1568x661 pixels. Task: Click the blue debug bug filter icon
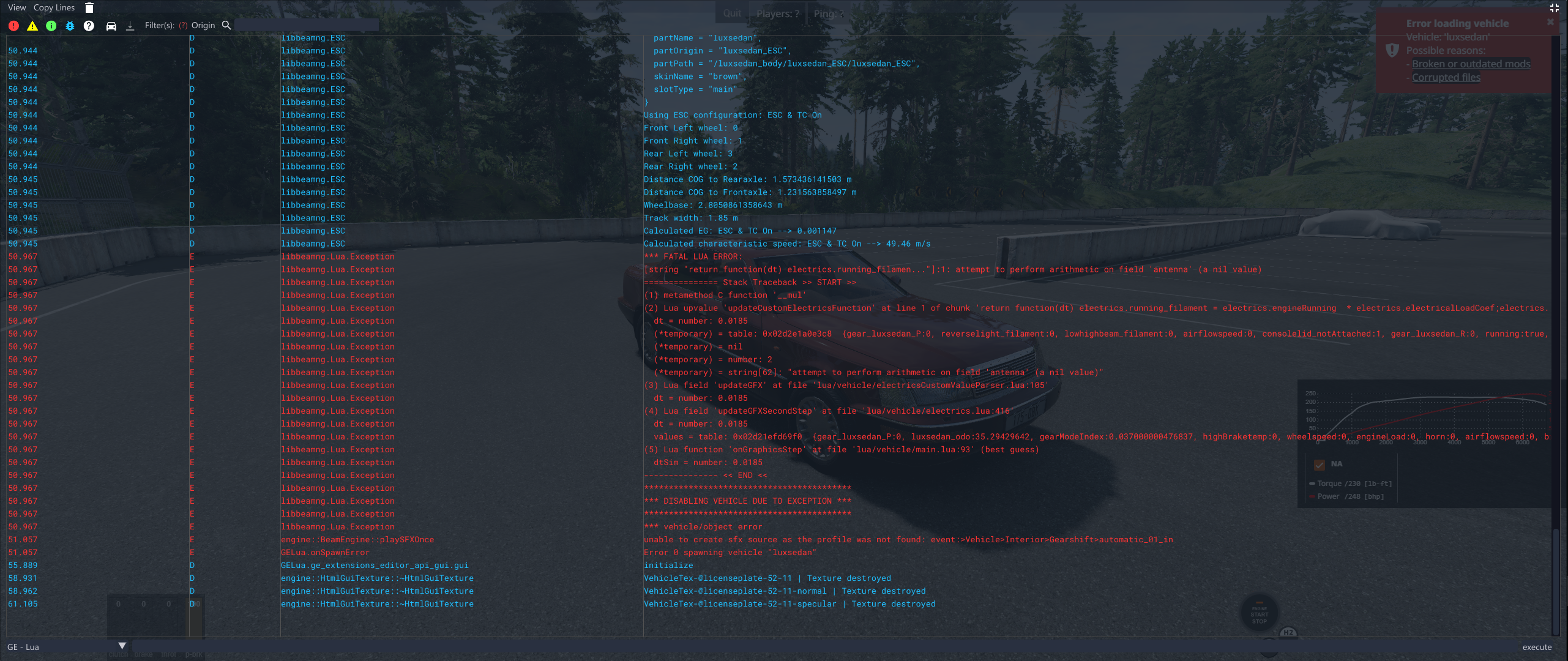[70, 26]
